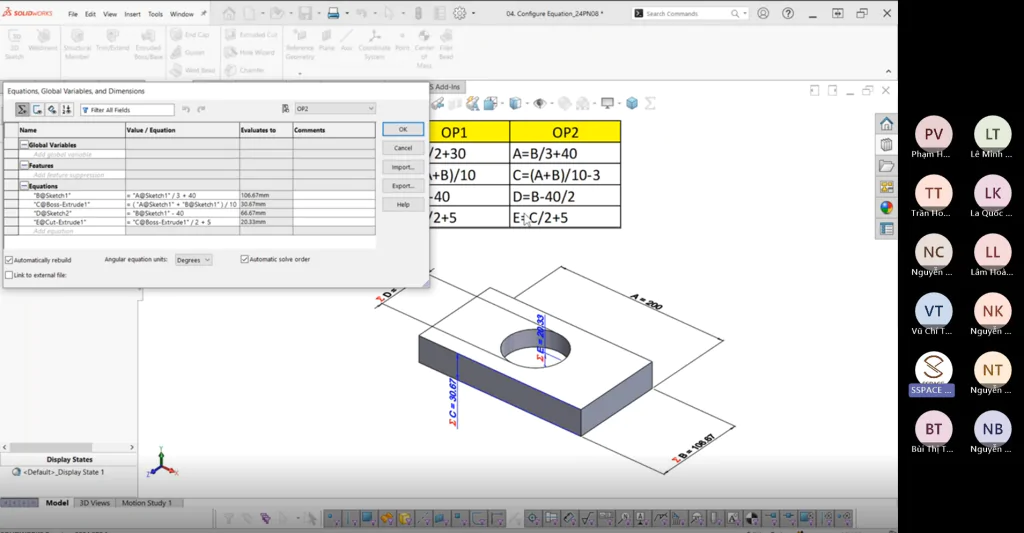
Task: Open Design Library in task pane
Action: pyautogui.click(x=886, y=144)
